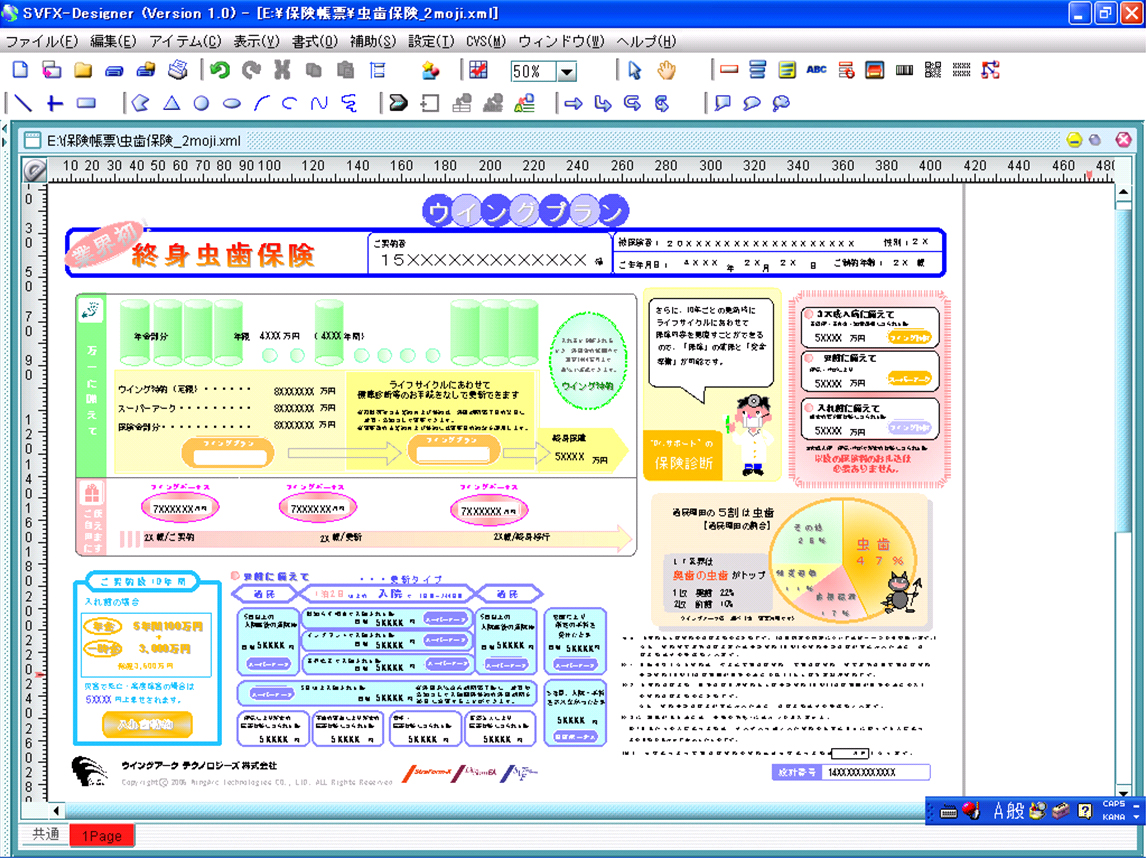Click the paste clipboard icon
This screenshot has width=1146, height=858.
click(x=345, y=70)
